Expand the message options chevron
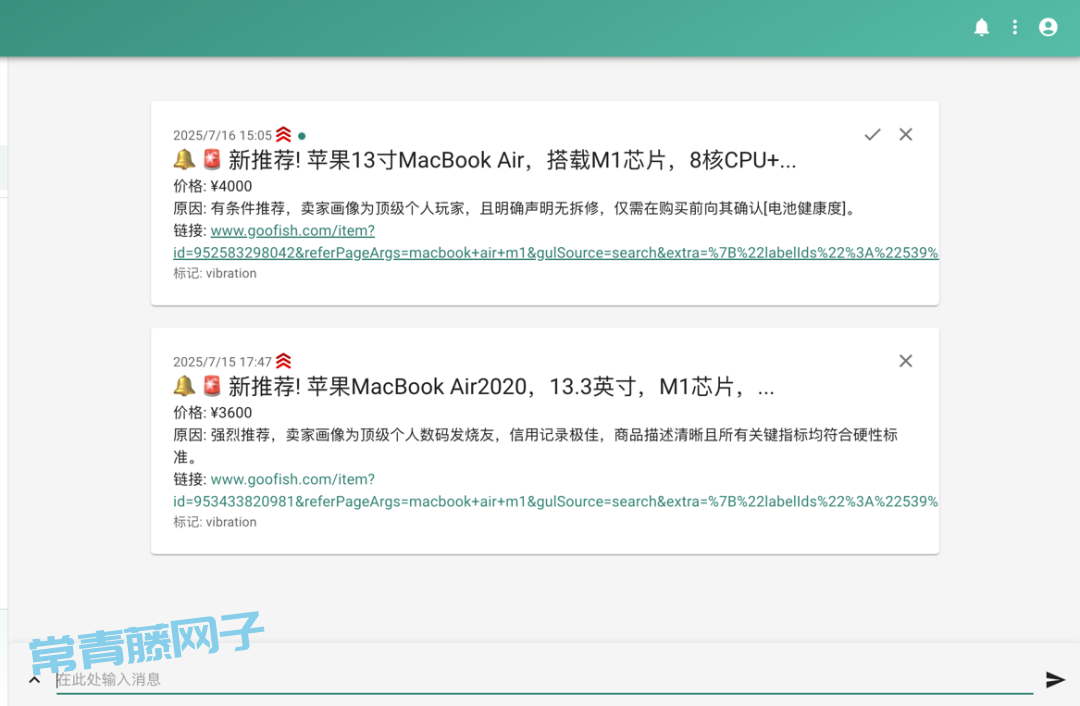Viewport: 1080px width, 706px height. (x=34, y=681)
